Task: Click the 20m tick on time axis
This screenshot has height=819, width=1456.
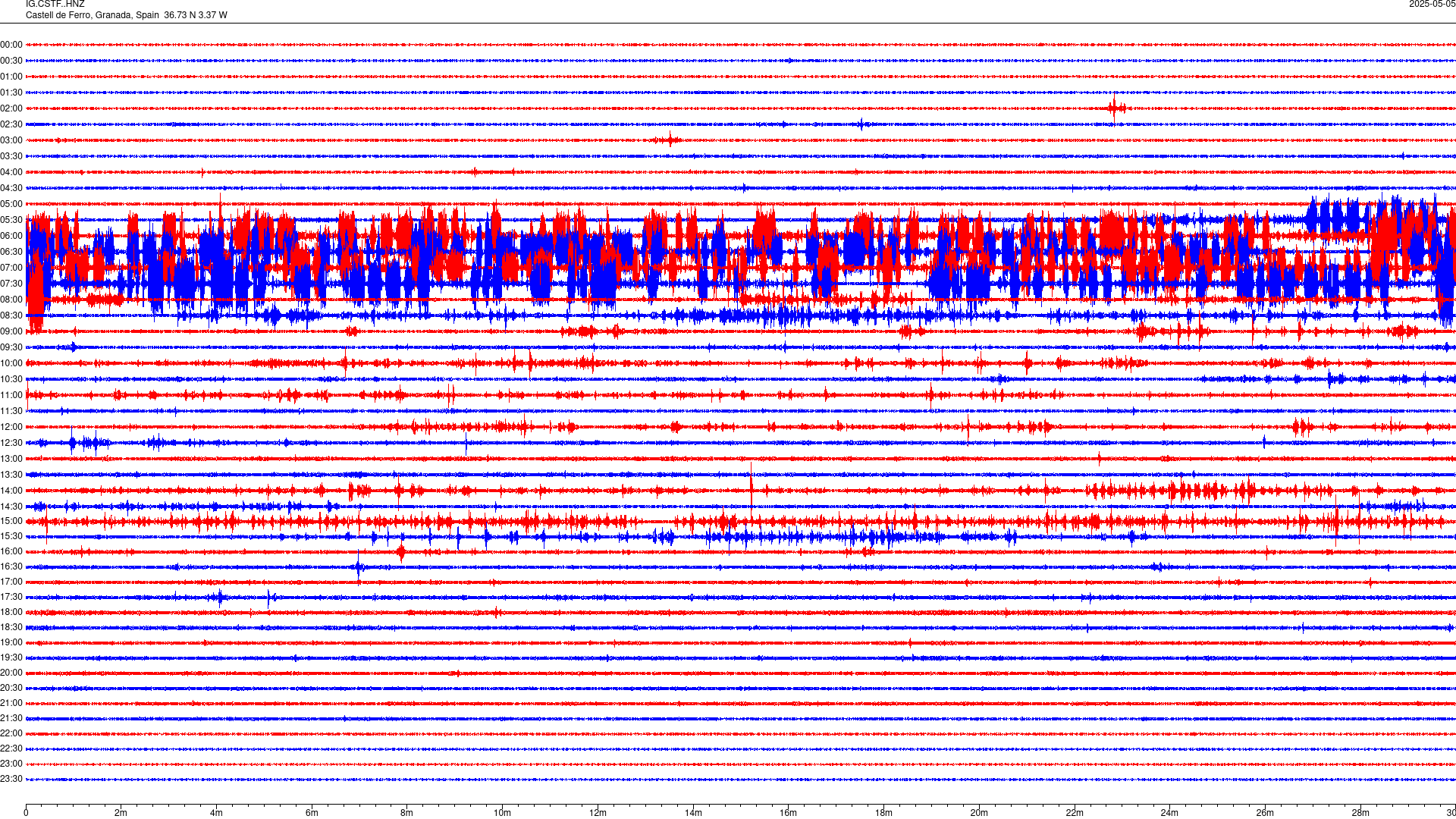Action: point(979,813)
